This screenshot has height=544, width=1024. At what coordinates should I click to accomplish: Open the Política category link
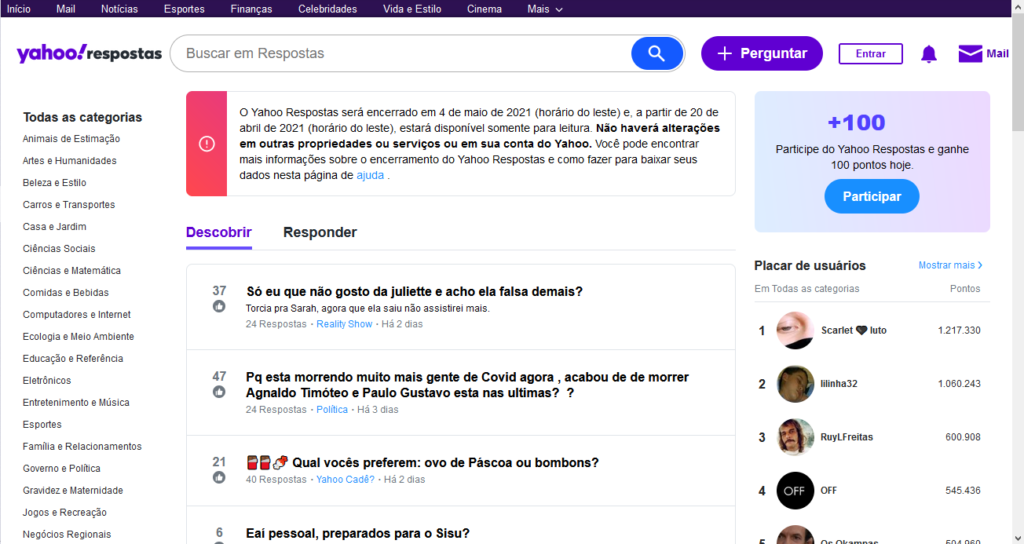tap(332, 409)
